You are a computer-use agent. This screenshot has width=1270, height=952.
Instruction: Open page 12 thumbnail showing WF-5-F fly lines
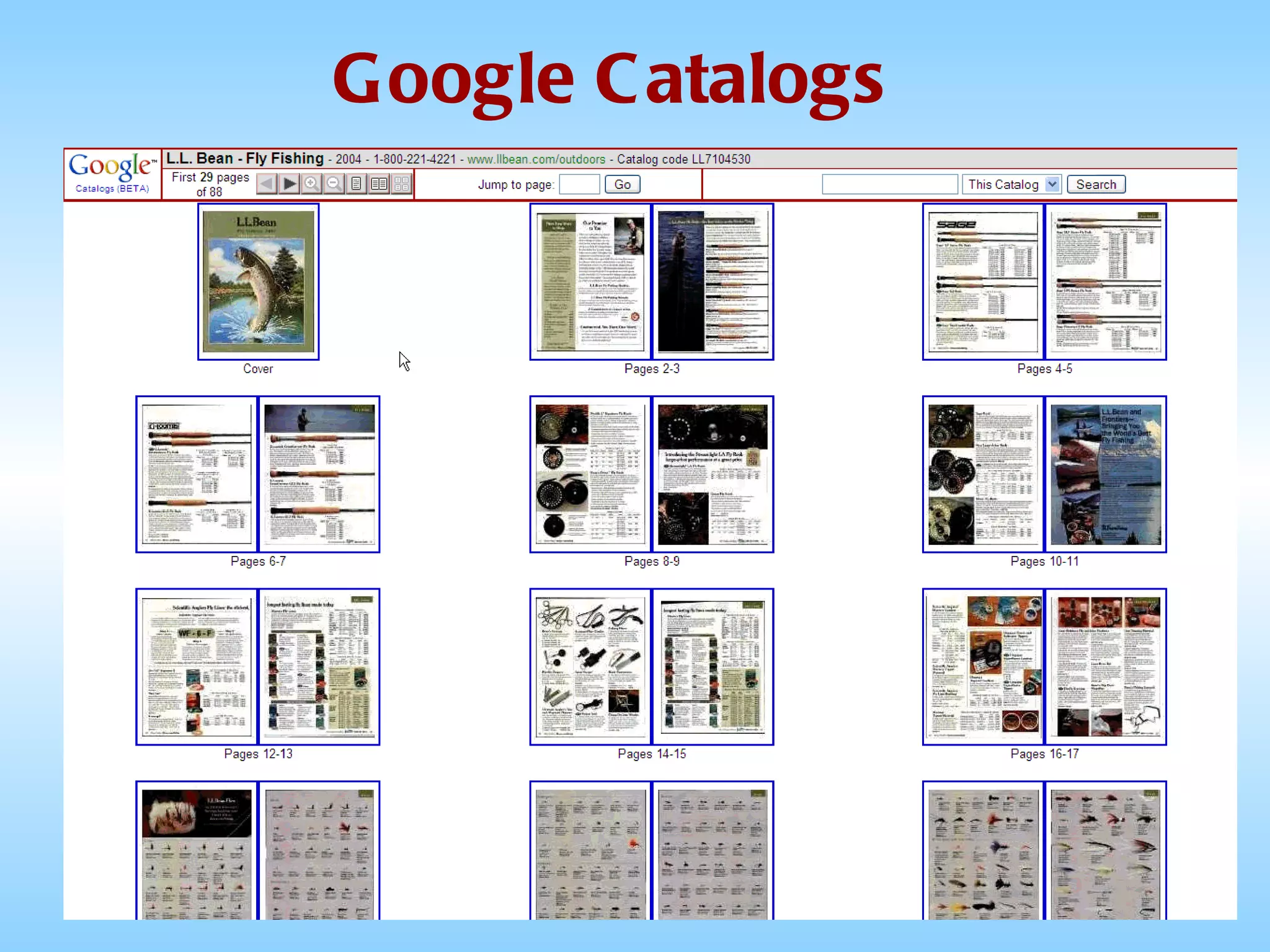pos(197,667)
